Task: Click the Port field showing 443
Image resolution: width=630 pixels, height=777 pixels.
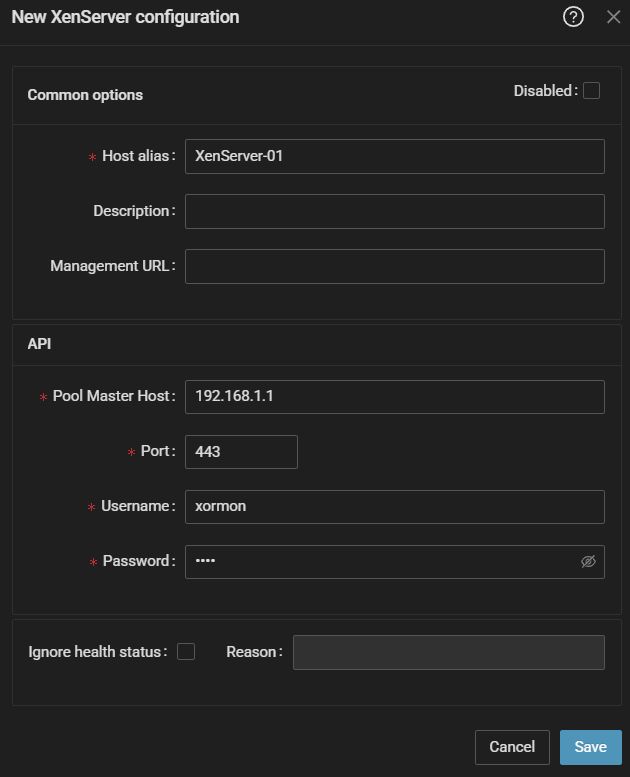Action: [241, 452]
